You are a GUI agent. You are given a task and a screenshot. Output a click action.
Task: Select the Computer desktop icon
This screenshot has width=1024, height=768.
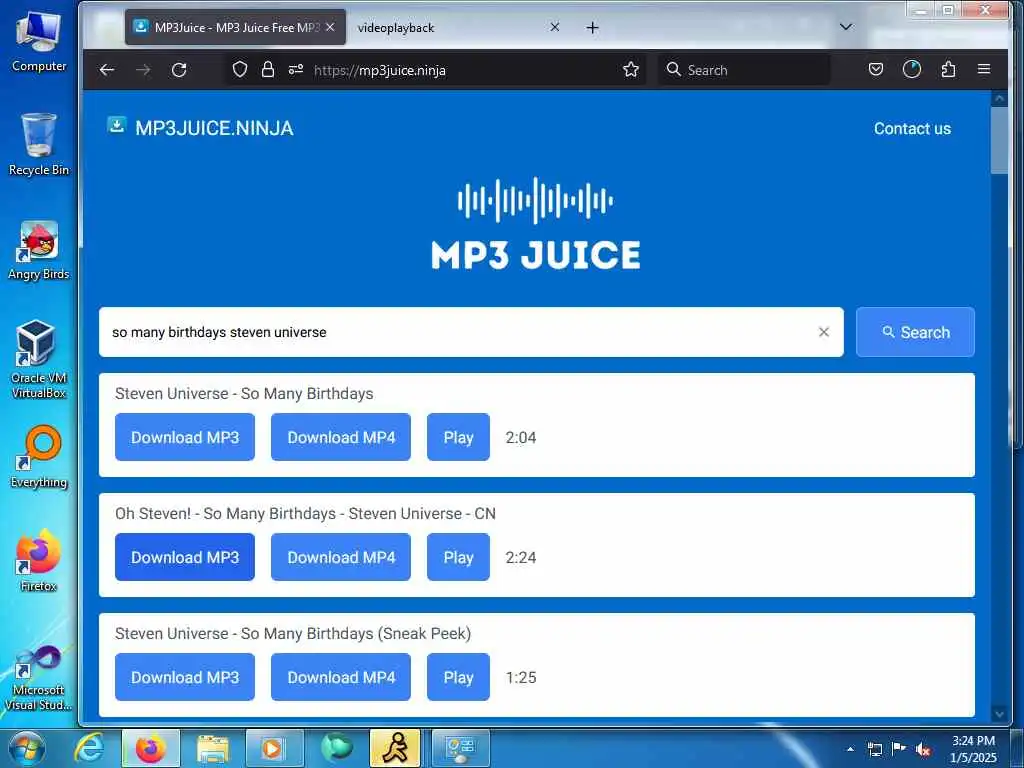pyautogui.click(x=39, y=41)
